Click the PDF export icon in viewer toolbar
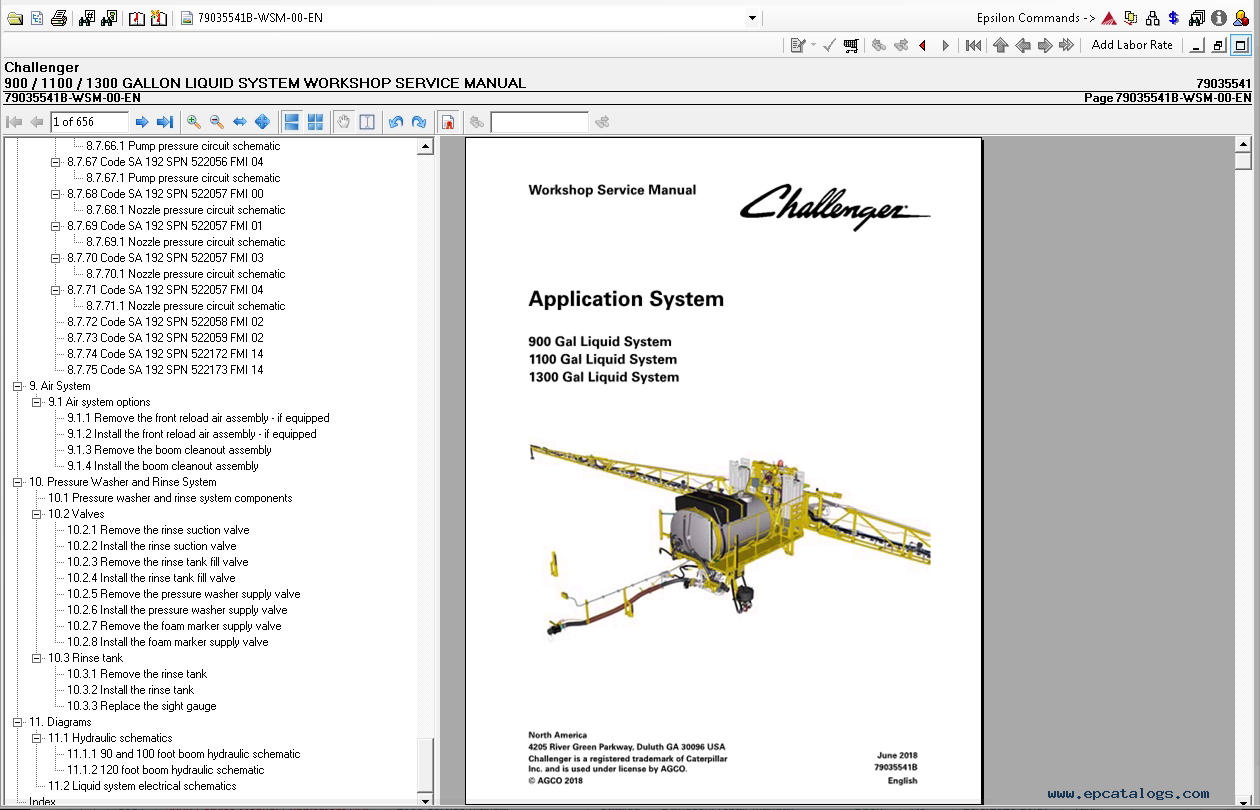The width and height of the screenshot is (1260, 810). (448, 122)
